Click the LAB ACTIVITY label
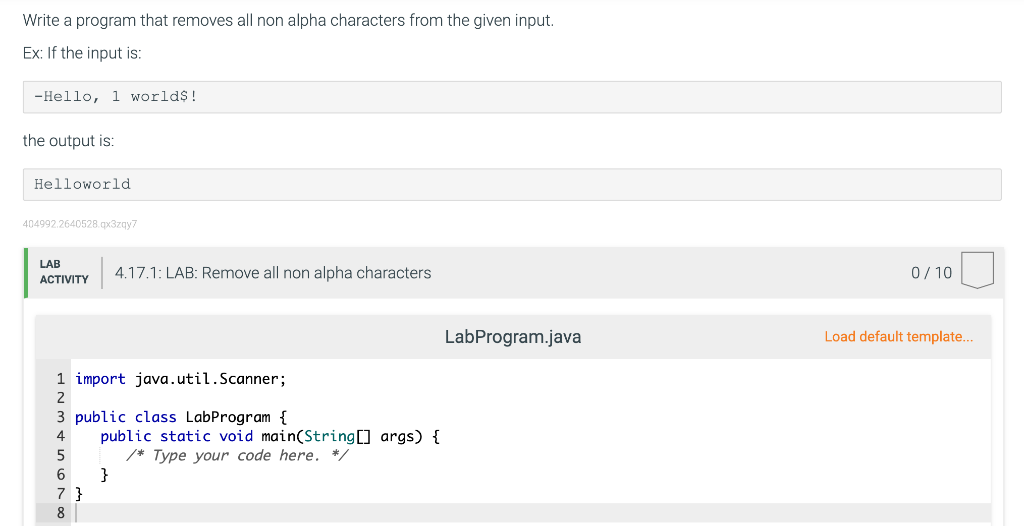 [x=63, y=272]
